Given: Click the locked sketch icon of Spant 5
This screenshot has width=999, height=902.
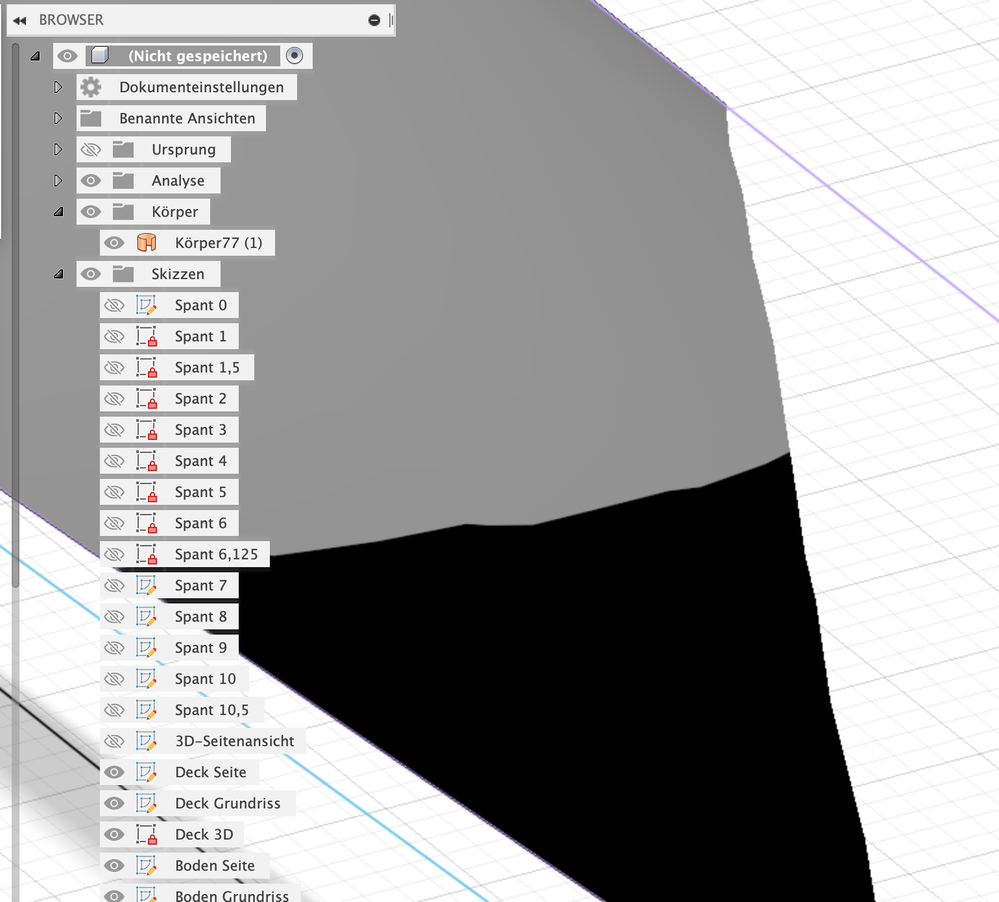Looking at the screenshot, I should point(147,492).
